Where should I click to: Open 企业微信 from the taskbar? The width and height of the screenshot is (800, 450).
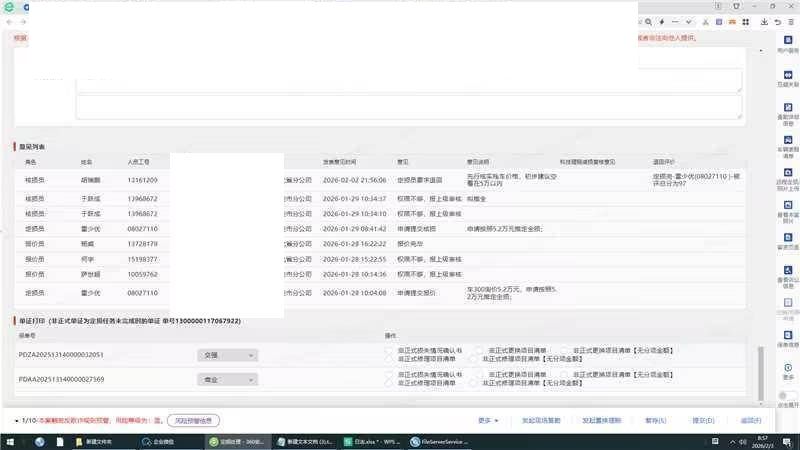point(147,441)
